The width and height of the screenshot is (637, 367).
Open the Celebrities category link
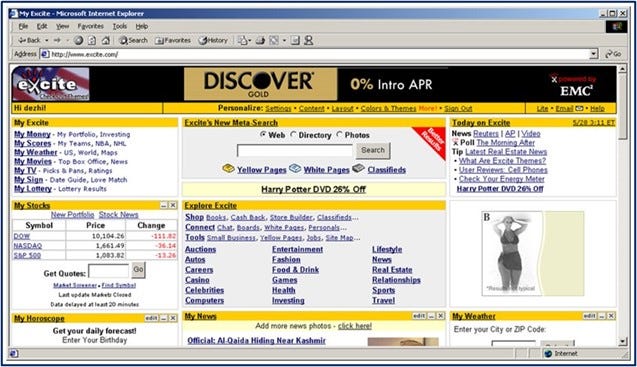[204, 290]
